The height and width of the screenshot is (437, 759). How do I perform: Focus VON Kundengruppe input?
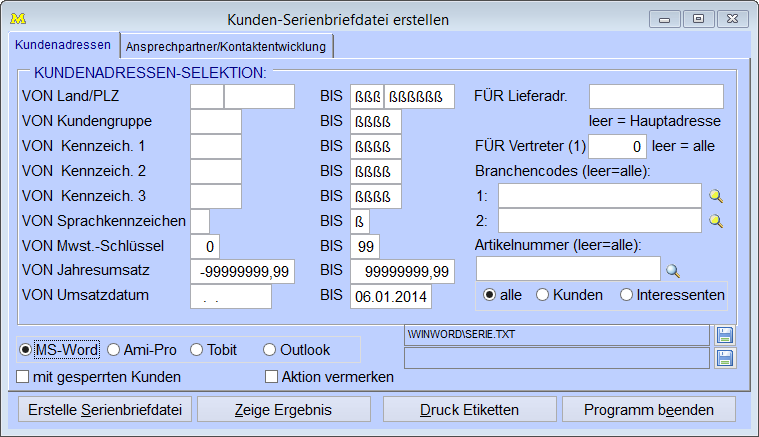(x=216, y=121)
